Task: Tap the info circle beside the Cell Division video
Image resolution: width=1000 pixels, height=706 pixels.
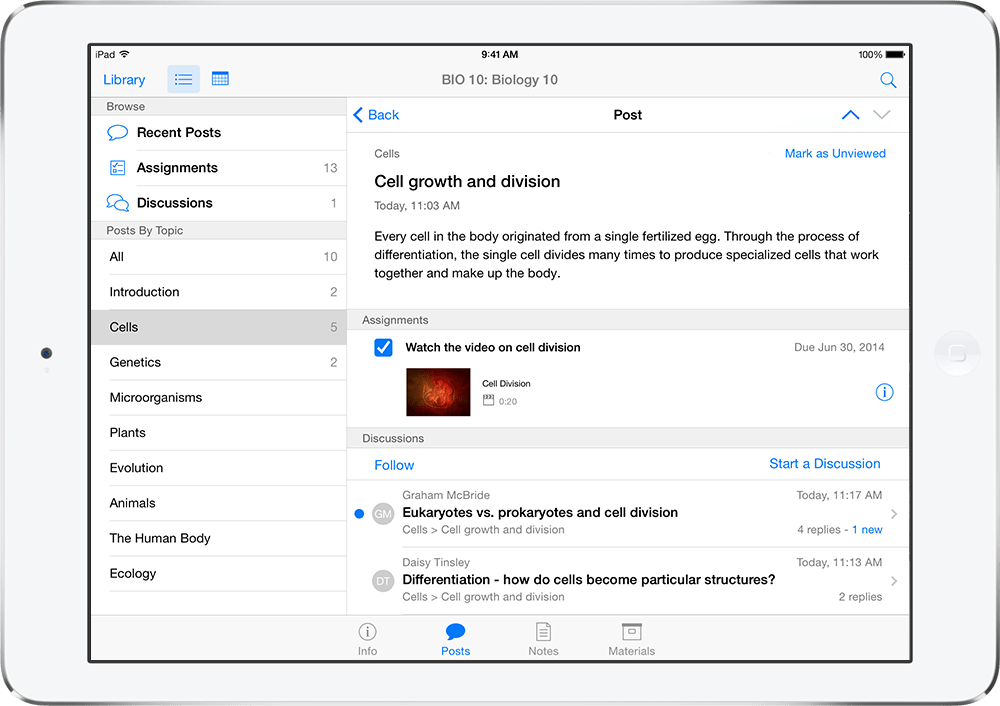Action: click(x=884, y=392)
